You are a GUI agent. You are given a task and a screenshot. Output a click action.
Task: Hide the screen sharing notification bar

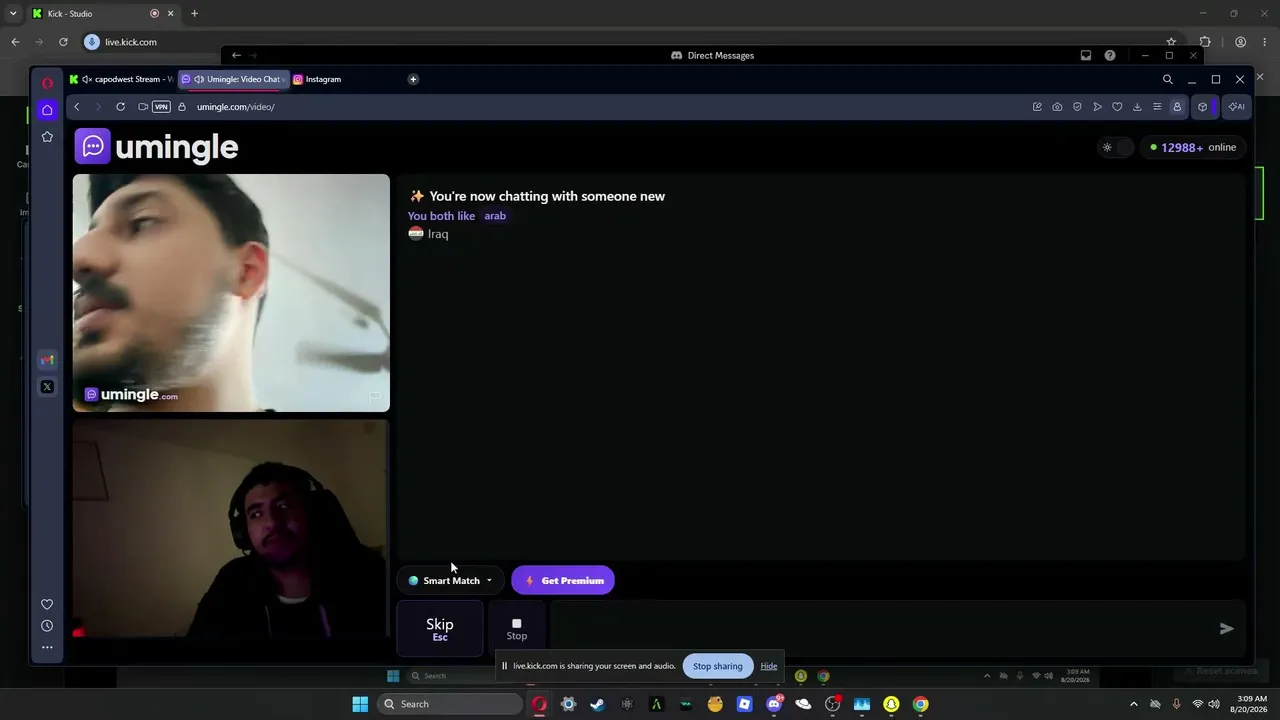click(x=768, y=666)
